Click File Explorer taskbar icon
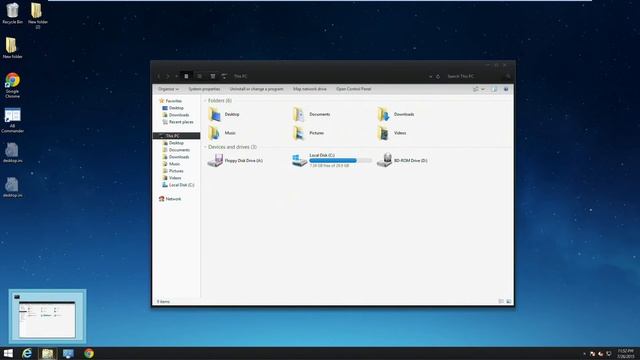640x360 pixels. [x=47, y=353]
